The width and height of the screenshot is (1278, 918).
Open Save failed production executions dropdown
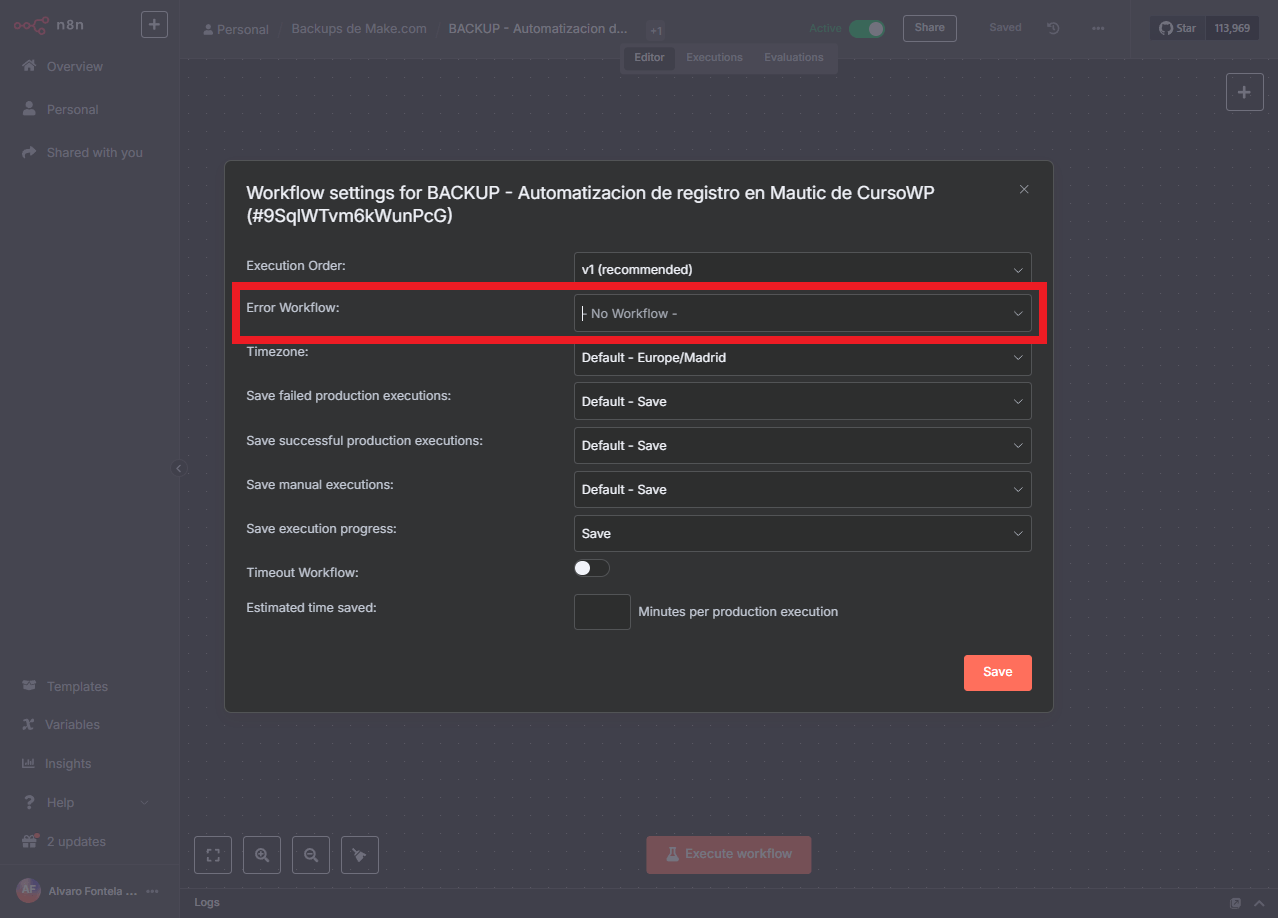[802, 401]
